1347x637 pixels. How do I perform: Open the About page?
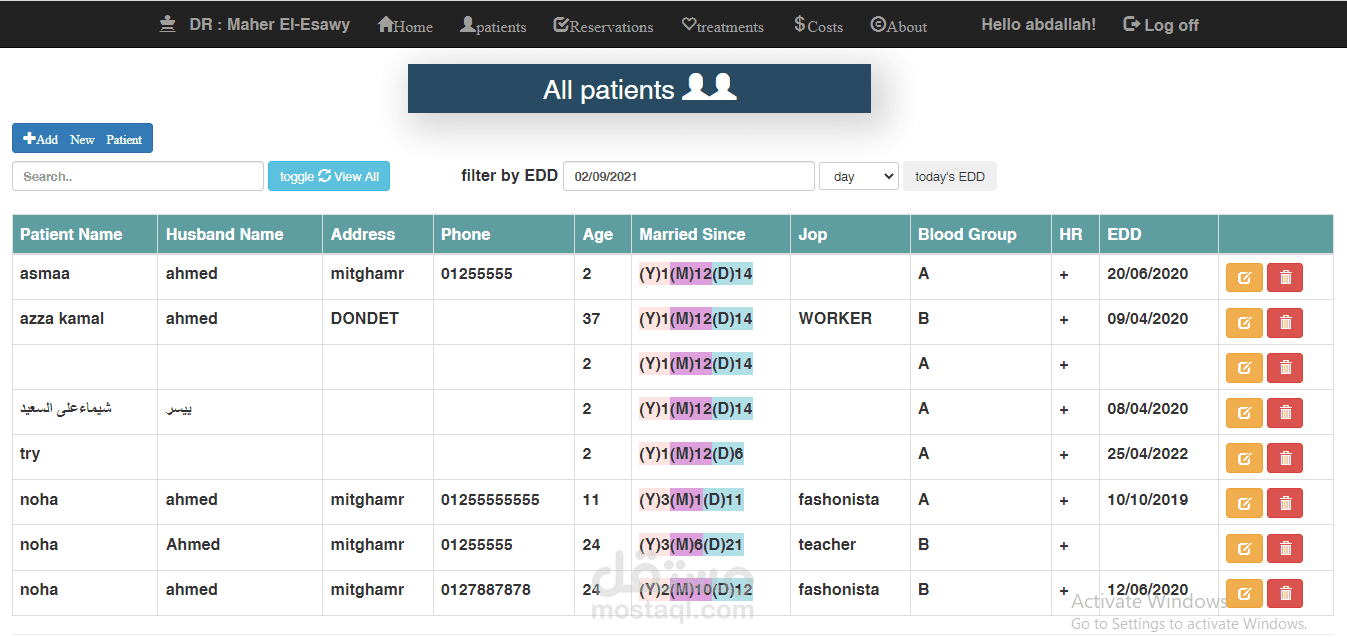coord(898,26)
